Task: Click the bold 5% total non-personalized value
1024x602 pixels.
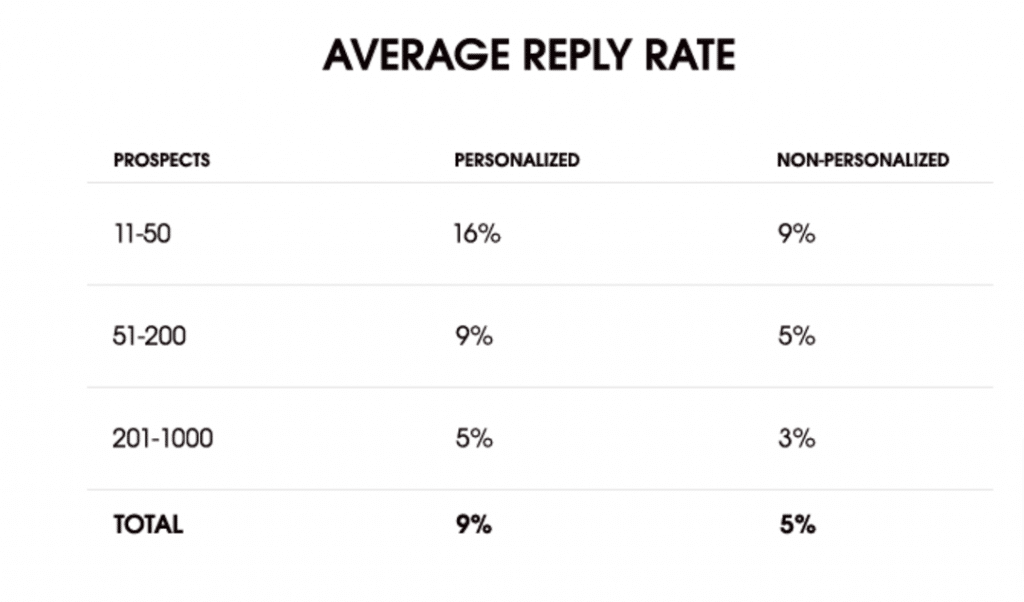Action: 797,524
